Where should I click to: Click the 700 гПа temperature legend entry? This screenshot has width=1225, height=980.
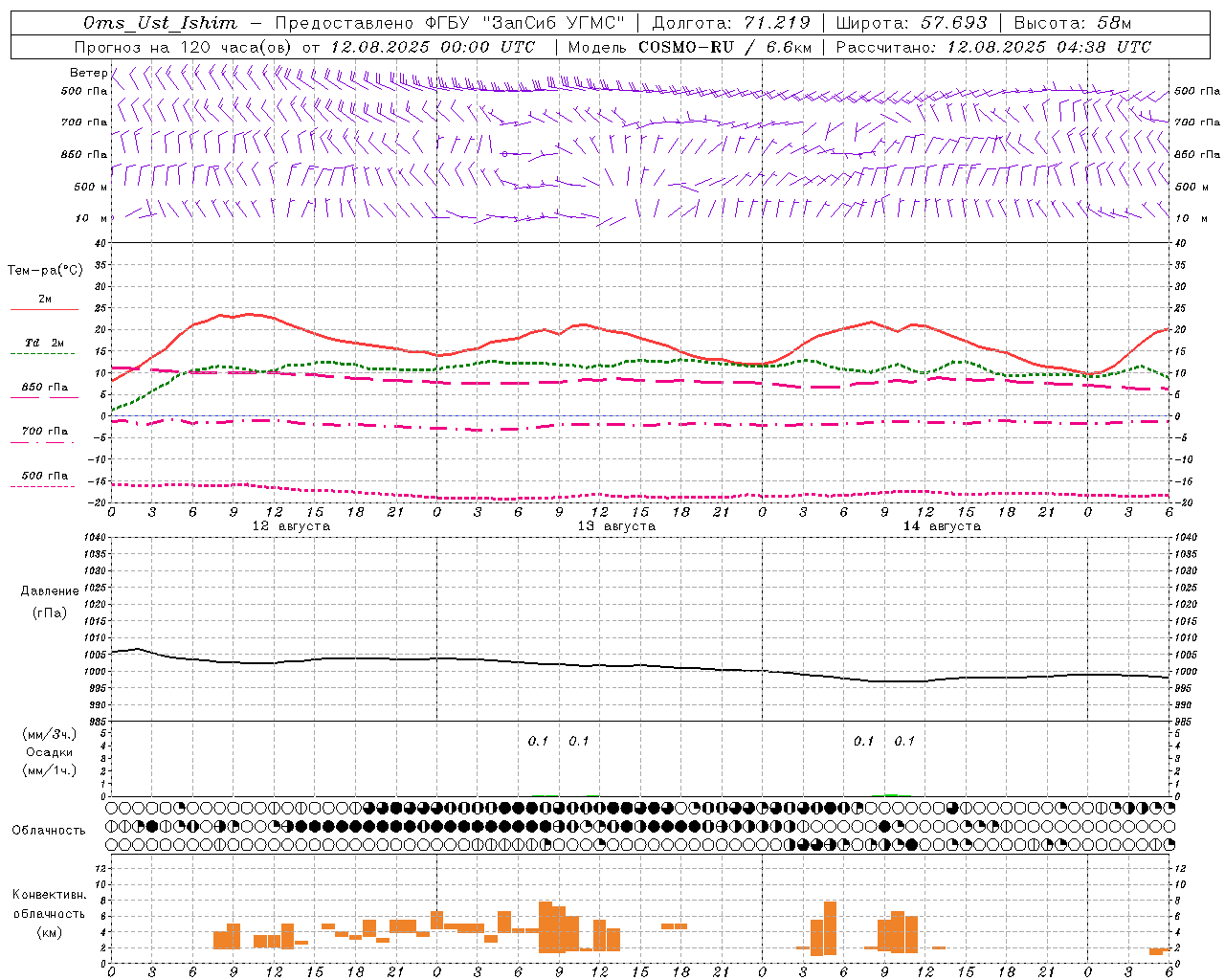[44, 432]
